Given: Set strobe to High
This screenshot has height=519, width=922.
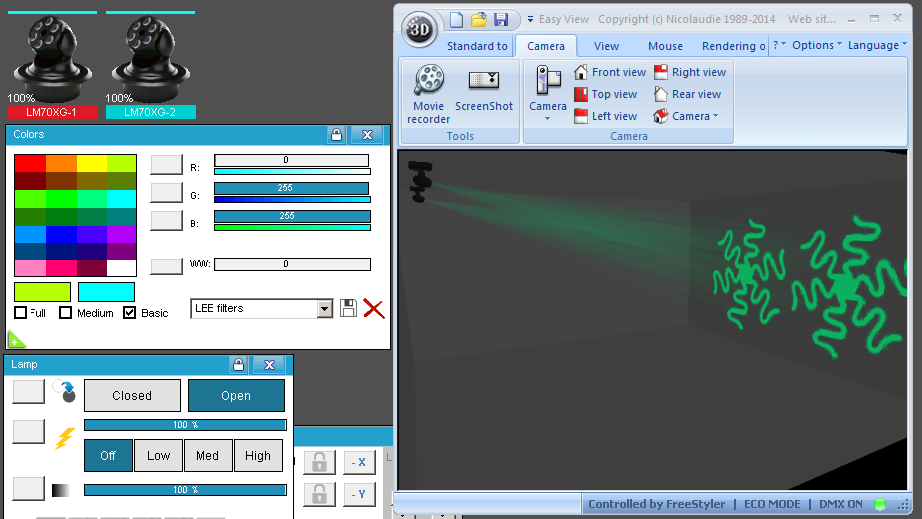Looking at the screenshot, I should click(x=258, y=456).
